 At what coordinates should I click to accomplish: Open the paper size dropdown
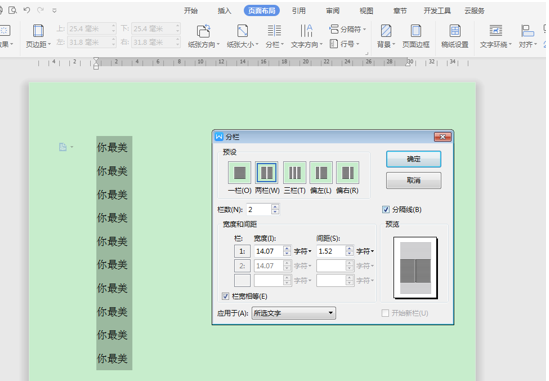pos(242,36)
